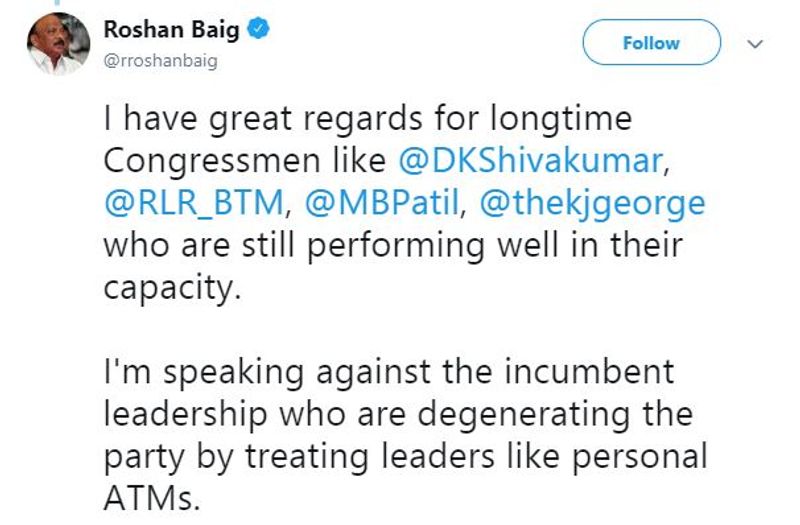The height and width of the screenshot is (525, 800).
Task: Click Roshan Baig's profile avatar photo
Action: point(58,44)
